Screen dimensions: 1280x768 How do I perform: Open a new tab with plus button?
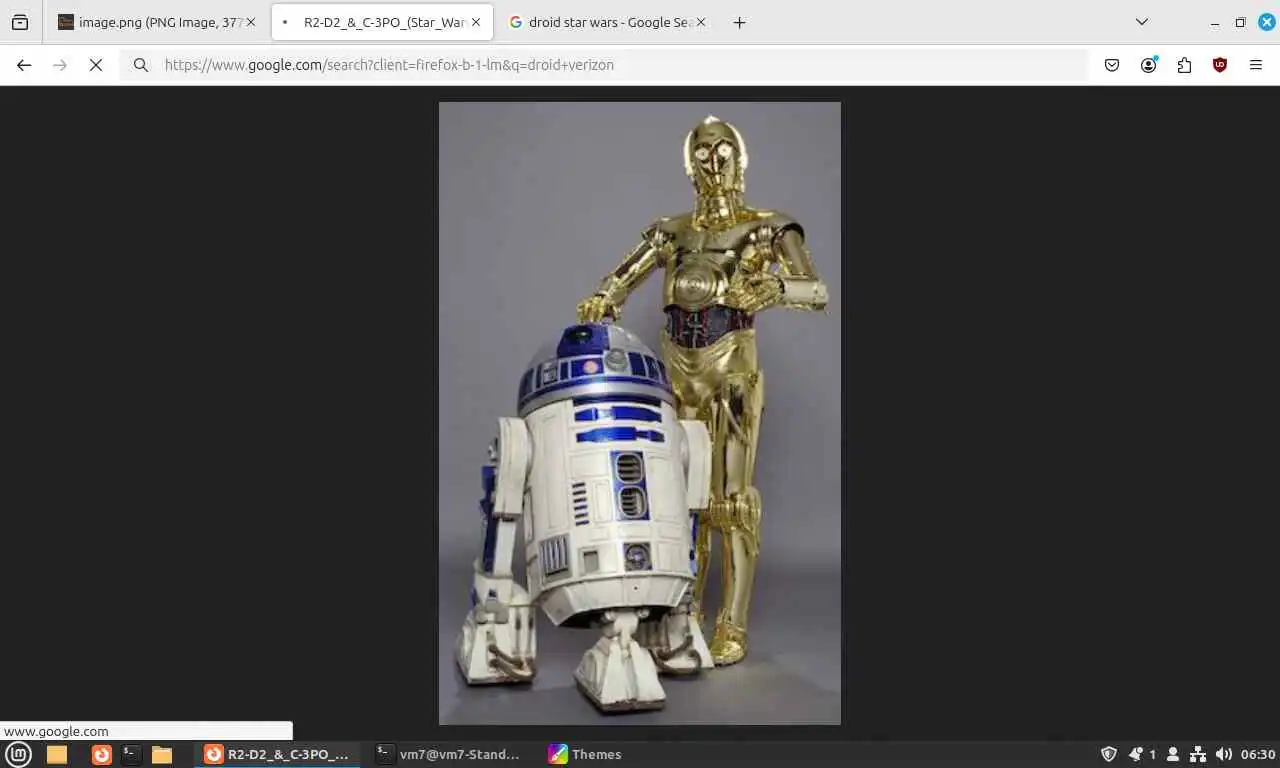pos(739,22)
